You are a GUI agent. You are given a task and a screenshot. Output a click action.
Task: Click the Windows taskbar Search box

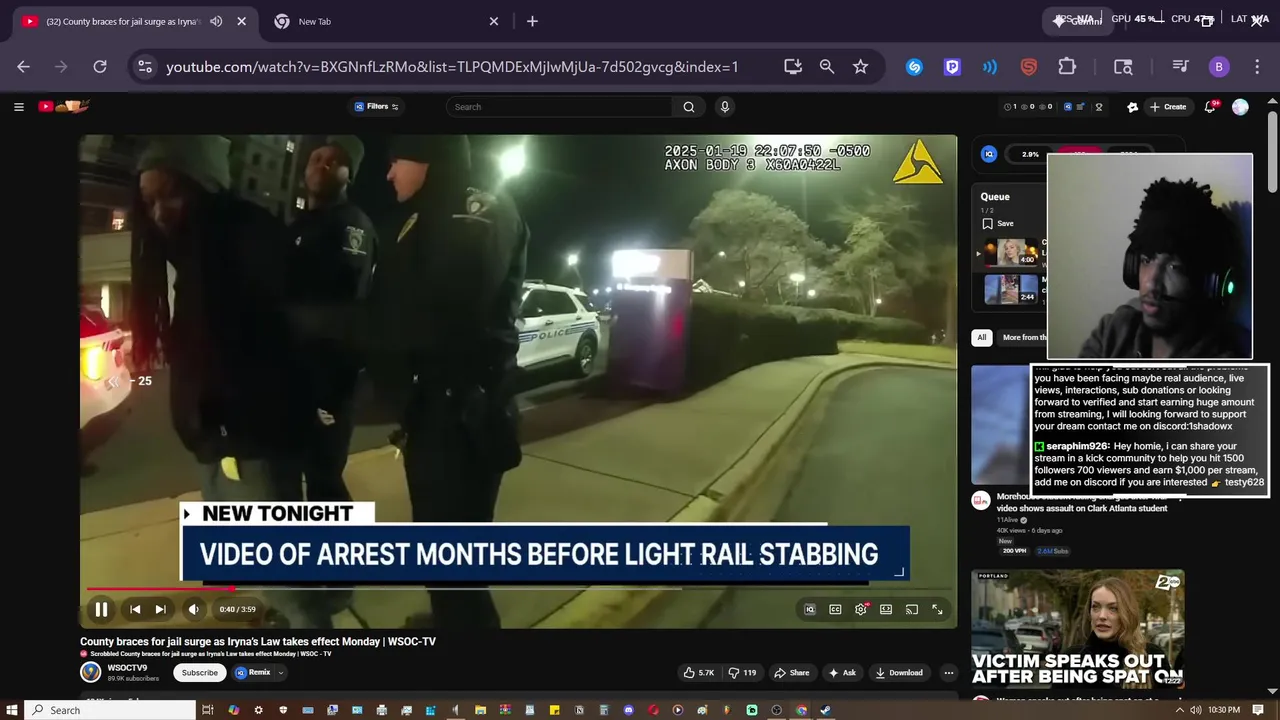coord(110,710)
